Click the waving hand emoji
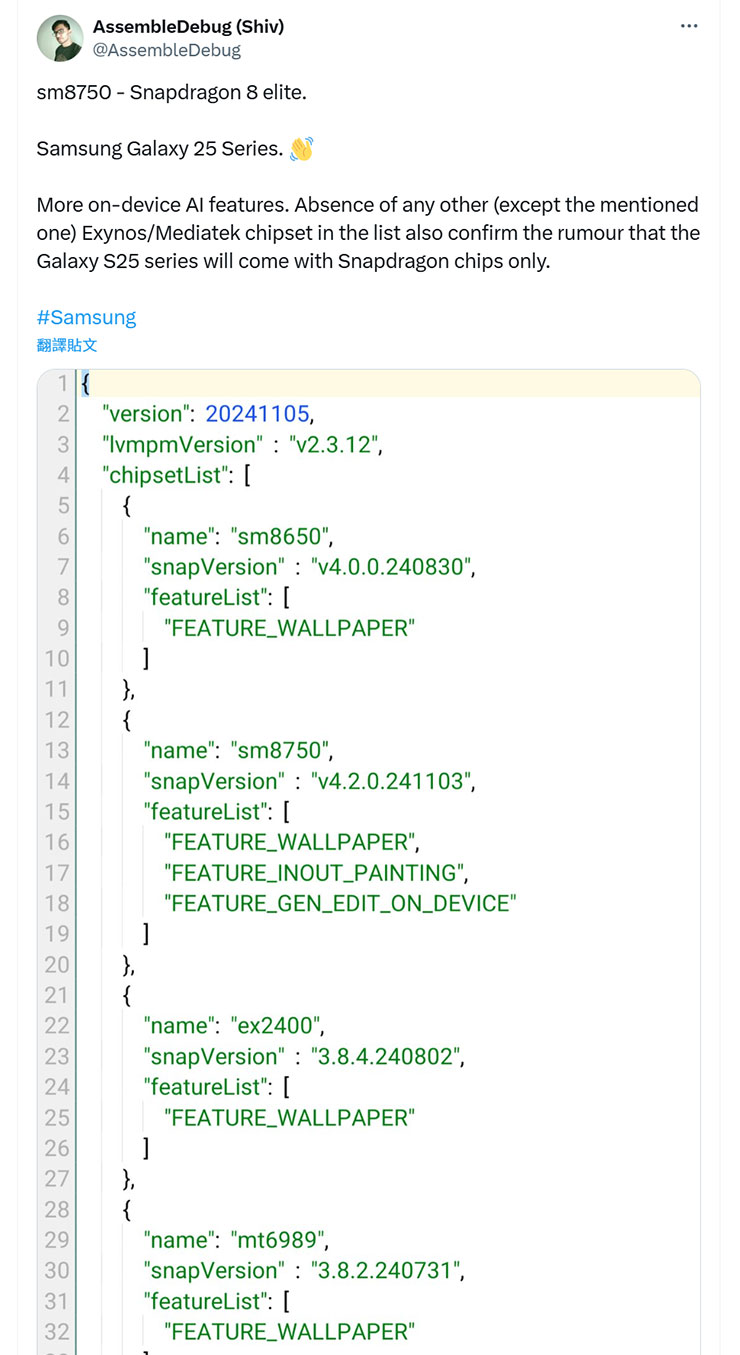 (x=301, y=149)
